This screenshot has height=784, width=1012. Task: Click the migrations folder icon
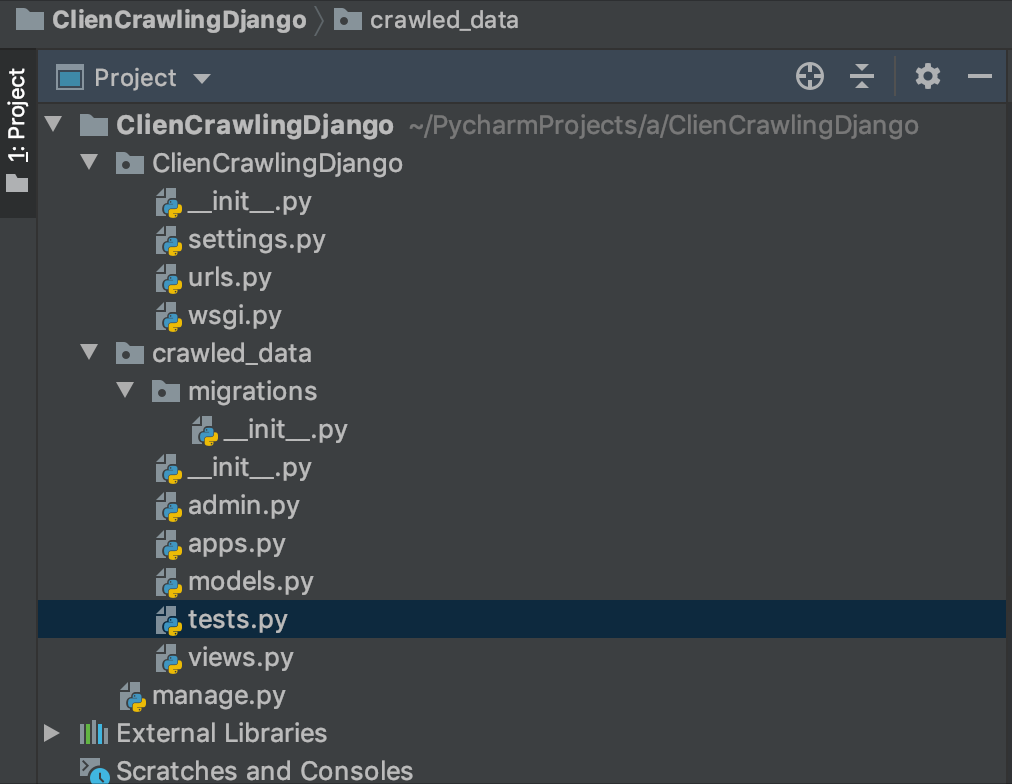[x=166, y=391]
